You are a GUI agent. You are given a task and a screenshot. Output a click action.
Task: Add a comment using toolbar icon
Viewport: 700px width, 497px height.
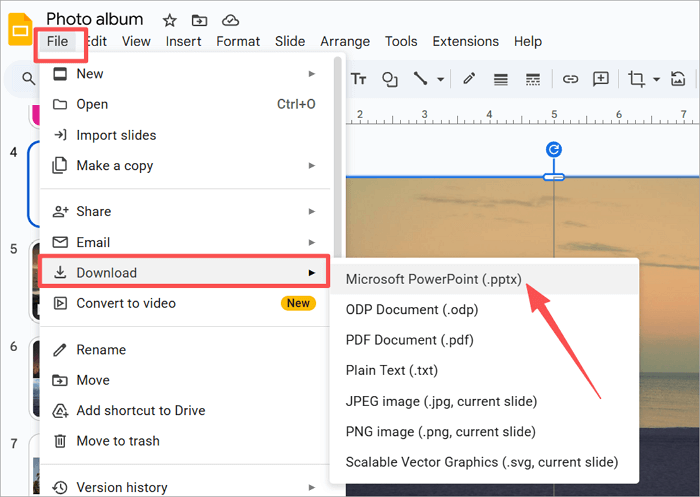click(601, 79)
